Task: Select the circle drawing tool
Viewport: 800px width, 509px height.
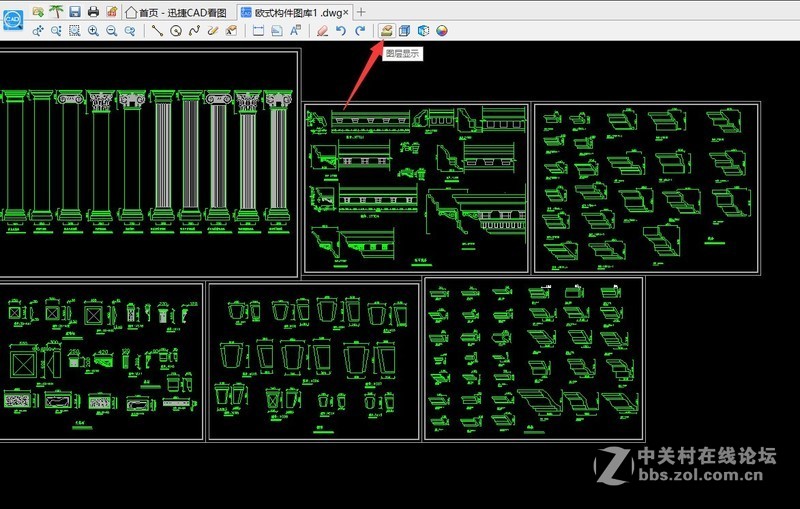Action: pos(176,31)
